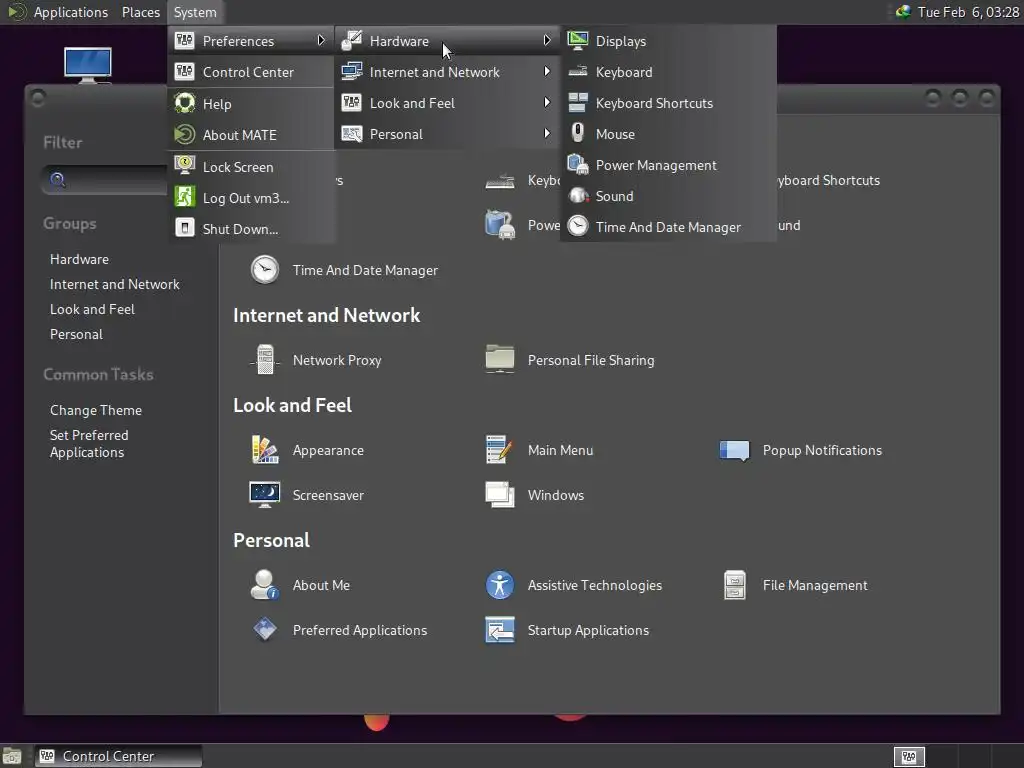1024x768 pixels.
Task: Click the Log Out icon
Action: [x=185, y=197]
